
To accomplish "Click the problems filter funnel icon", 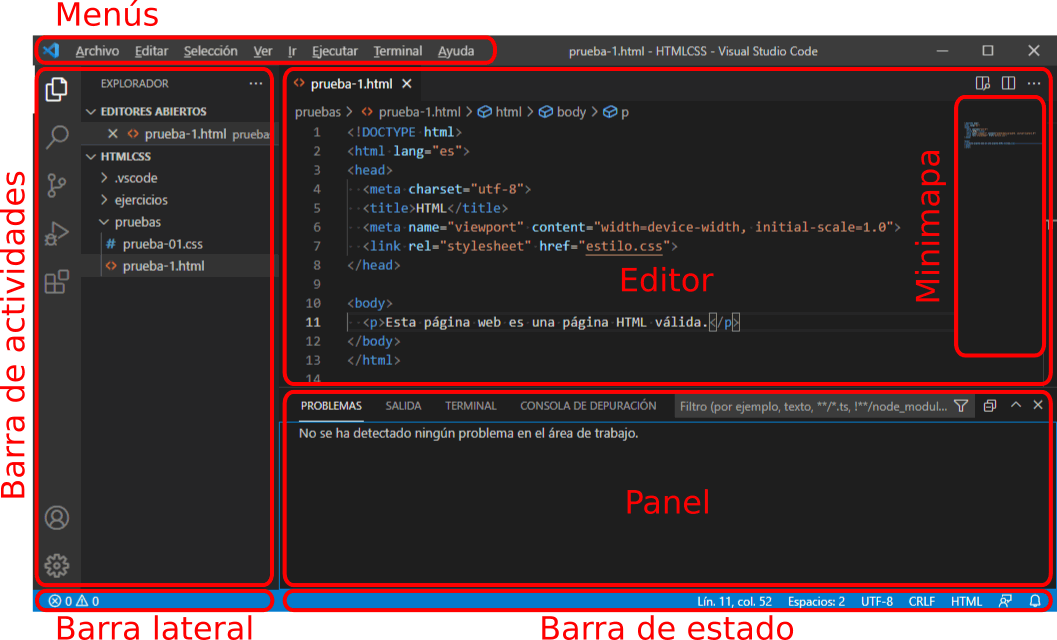I will [x=961, y=405].
